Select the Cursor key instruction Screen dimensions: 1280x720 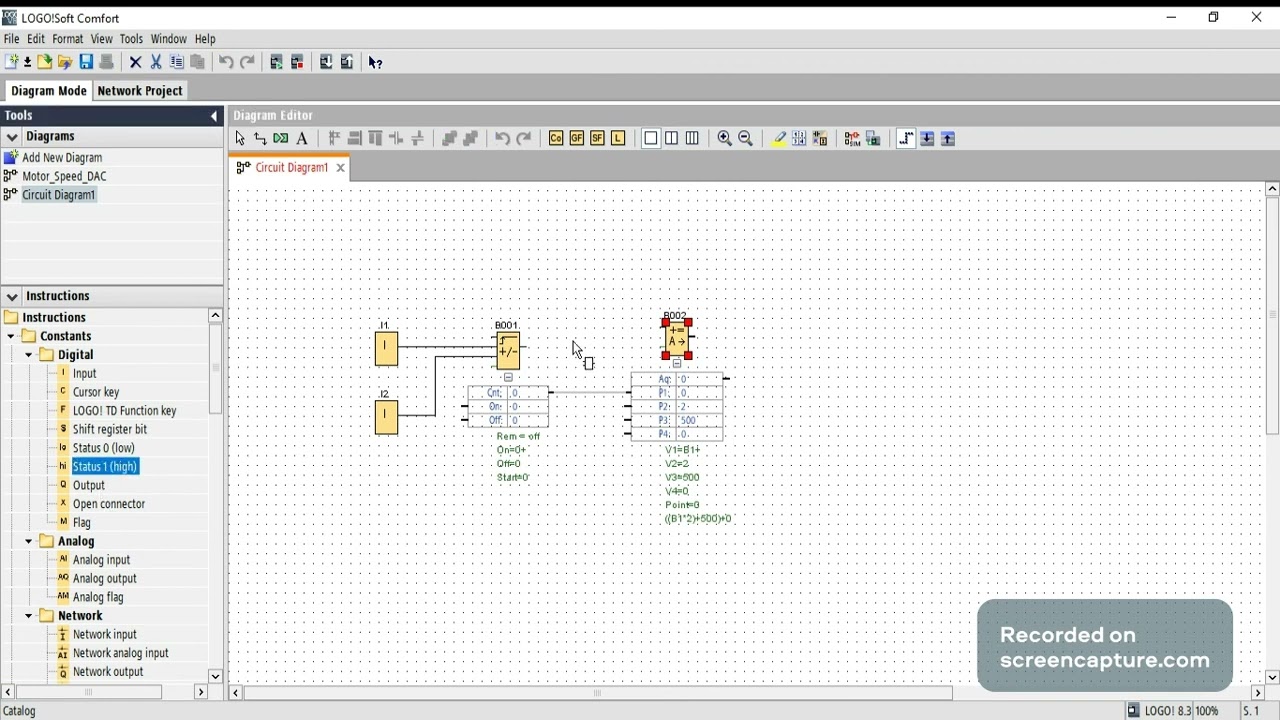[96, 392]
